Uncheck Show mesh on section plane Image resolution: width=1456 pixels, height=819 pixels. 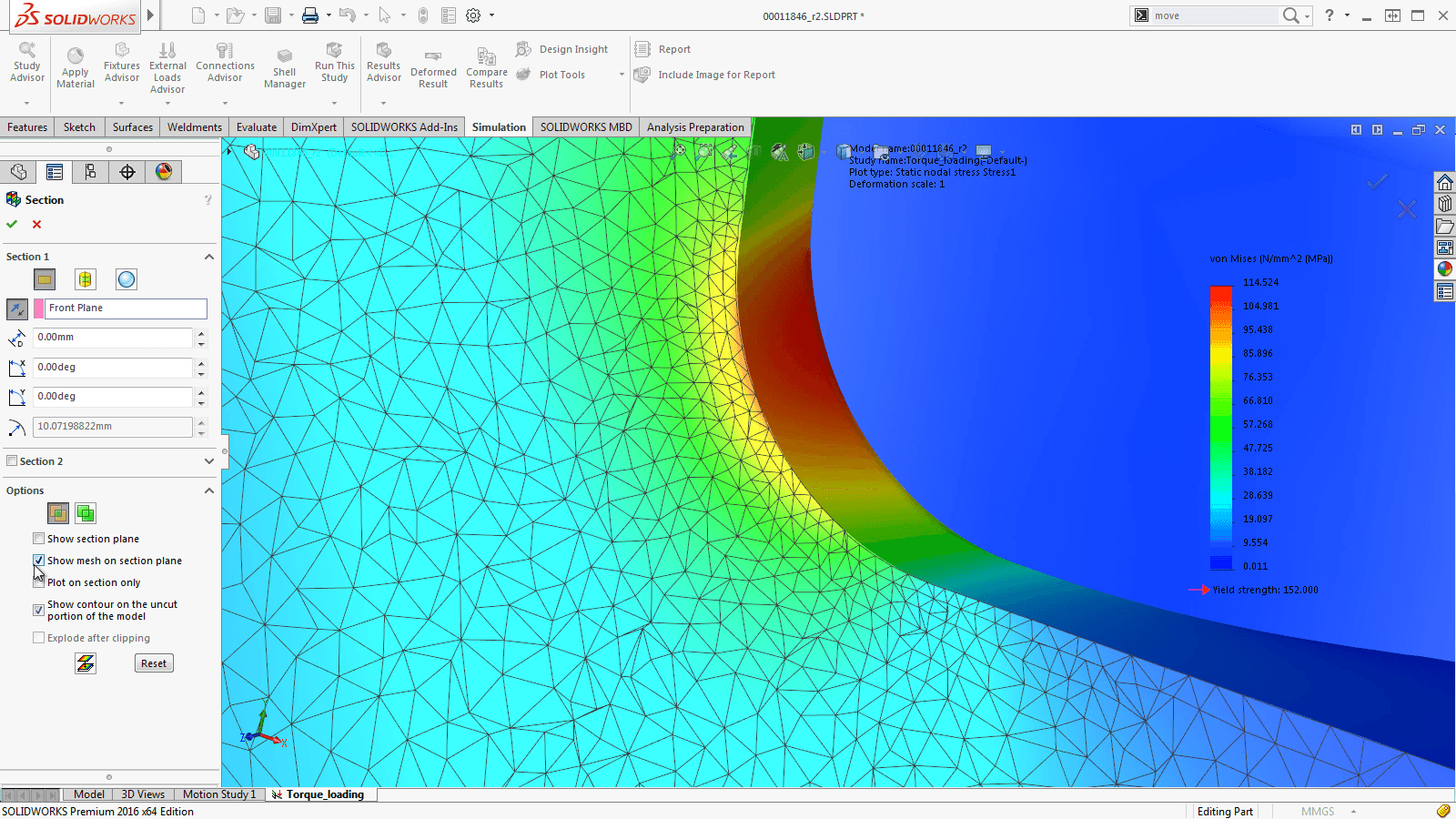click(x=38, y=561)
